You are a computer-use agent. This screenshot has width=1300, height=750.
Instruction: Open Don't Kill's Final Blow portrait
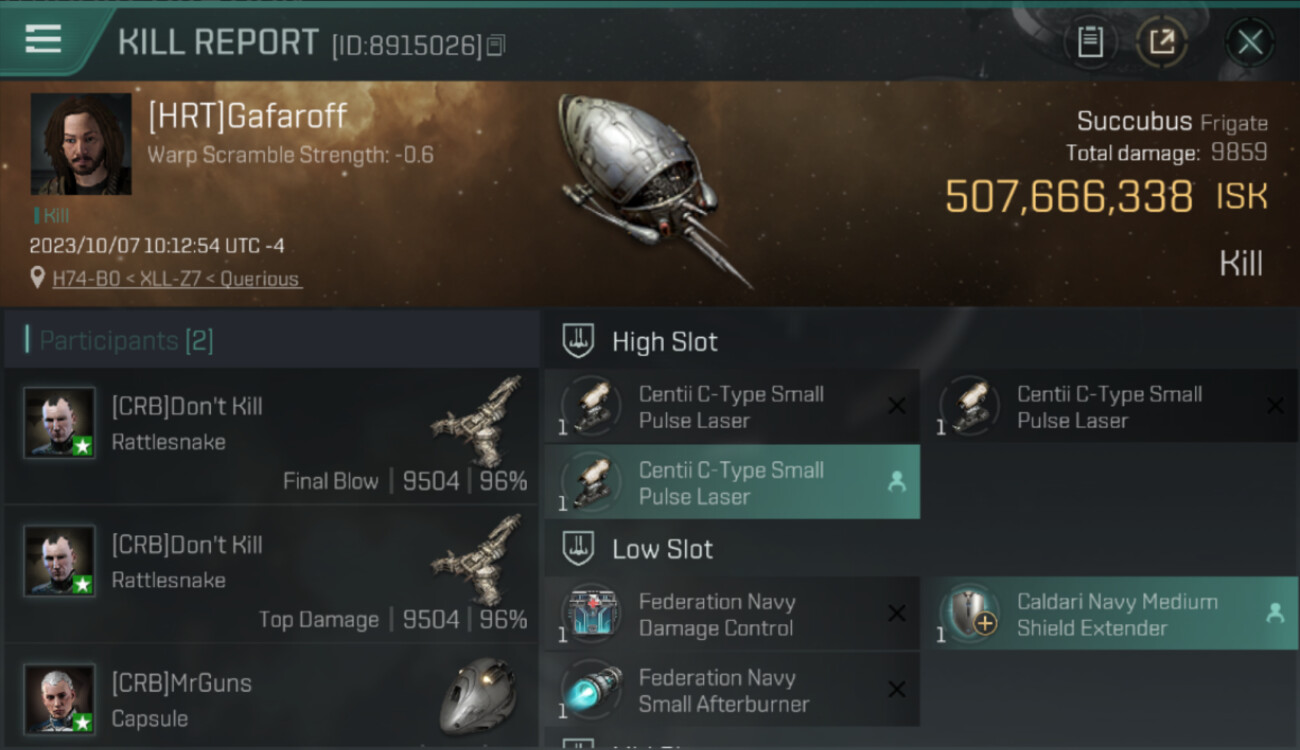(x=60, y=422)
